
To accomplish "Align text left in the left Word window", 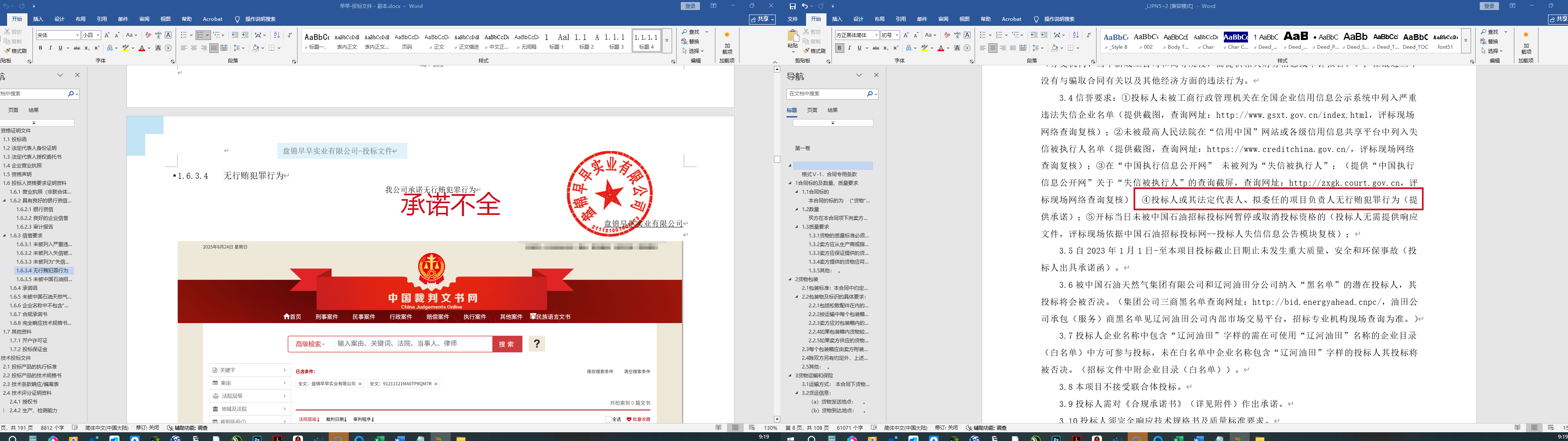I will point(184,47).
